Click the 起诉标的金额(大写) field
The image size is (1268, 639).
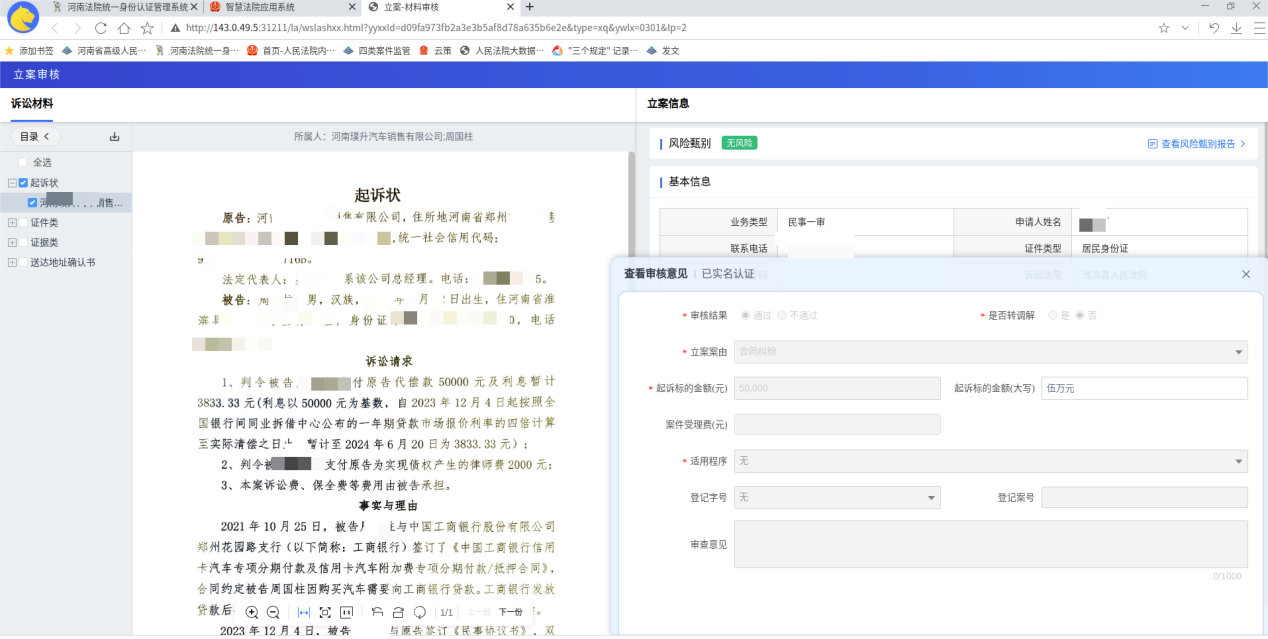tap(1144, 388)
